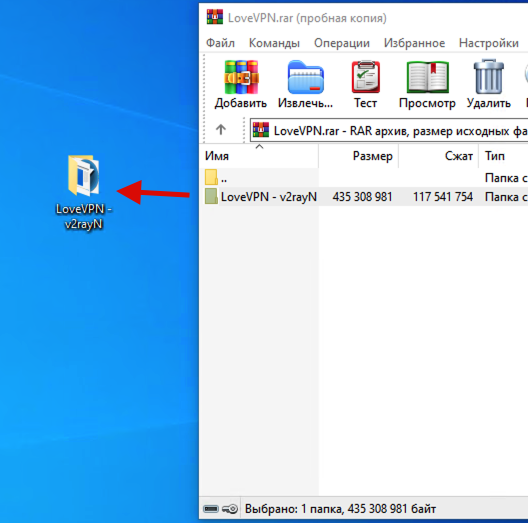Click the LoveVPN.rar window title text
This screenshot has width=528, height=523.
[307, 18]
